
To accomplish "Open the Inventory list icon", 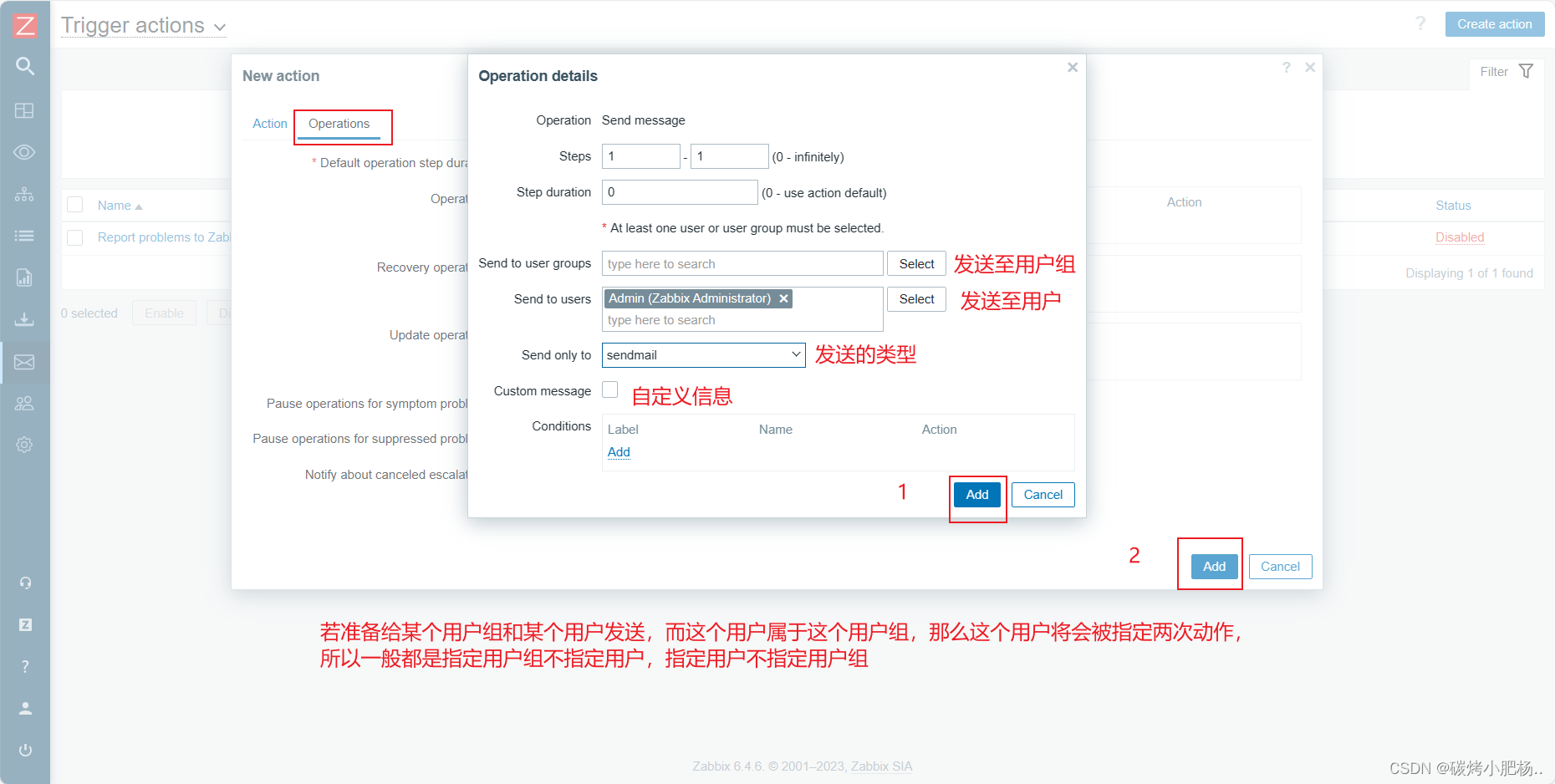I will click(x=25, y=236).
